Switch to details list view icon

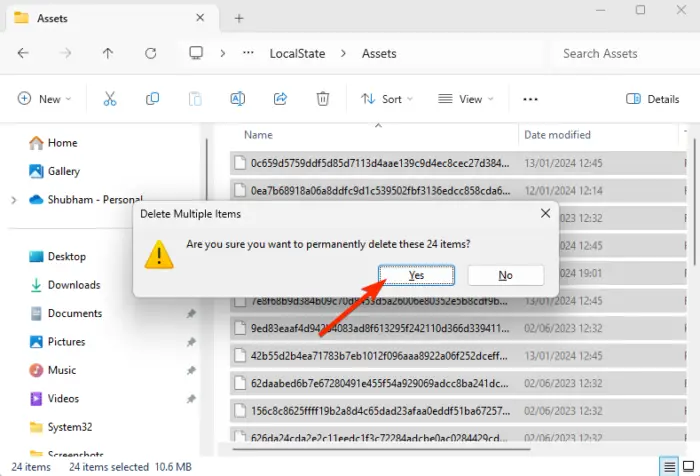pyautogui.click(x=669, y=467)
